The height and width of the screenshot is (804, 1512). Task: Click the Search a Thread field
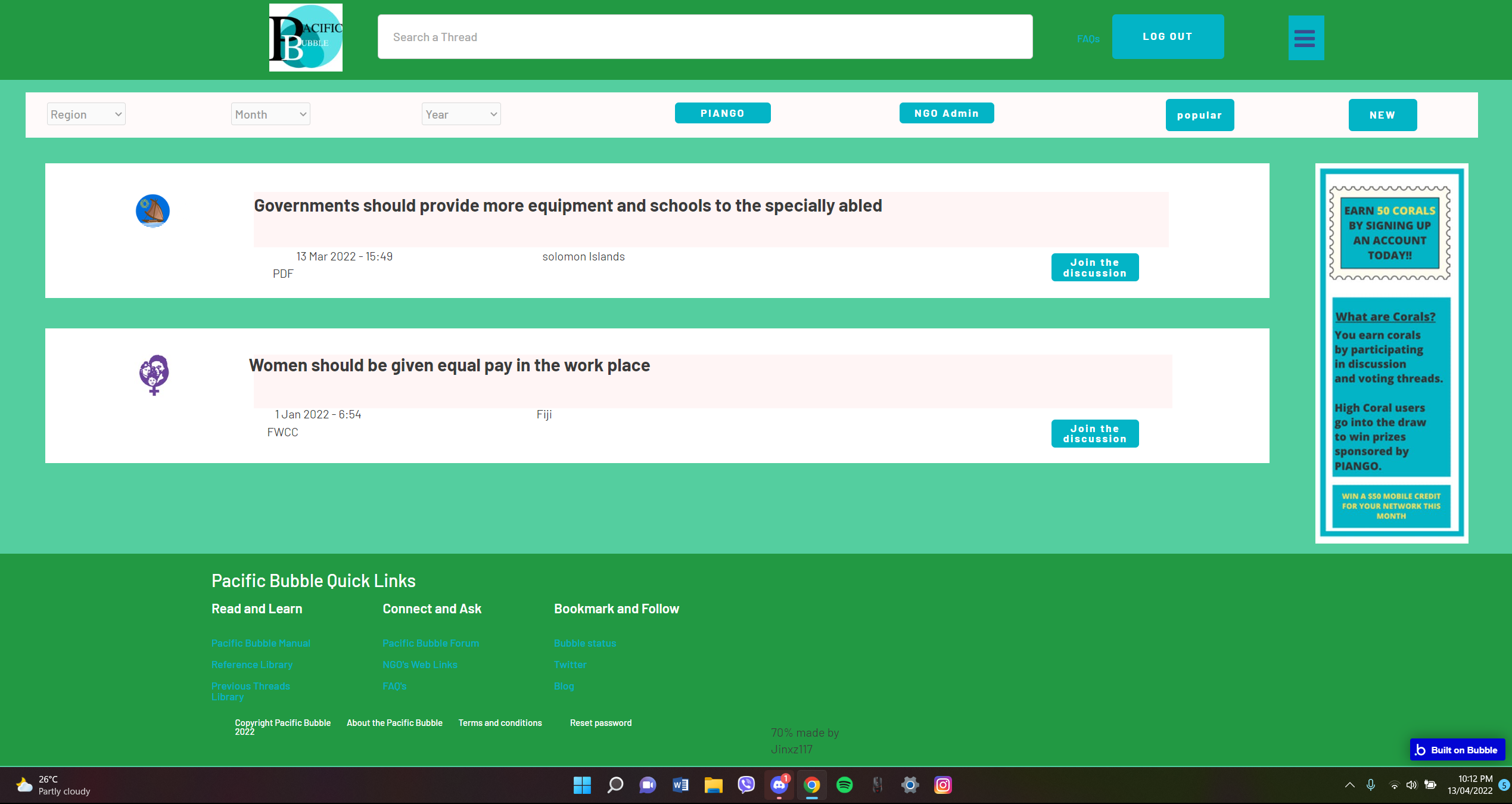pos(705,37)
